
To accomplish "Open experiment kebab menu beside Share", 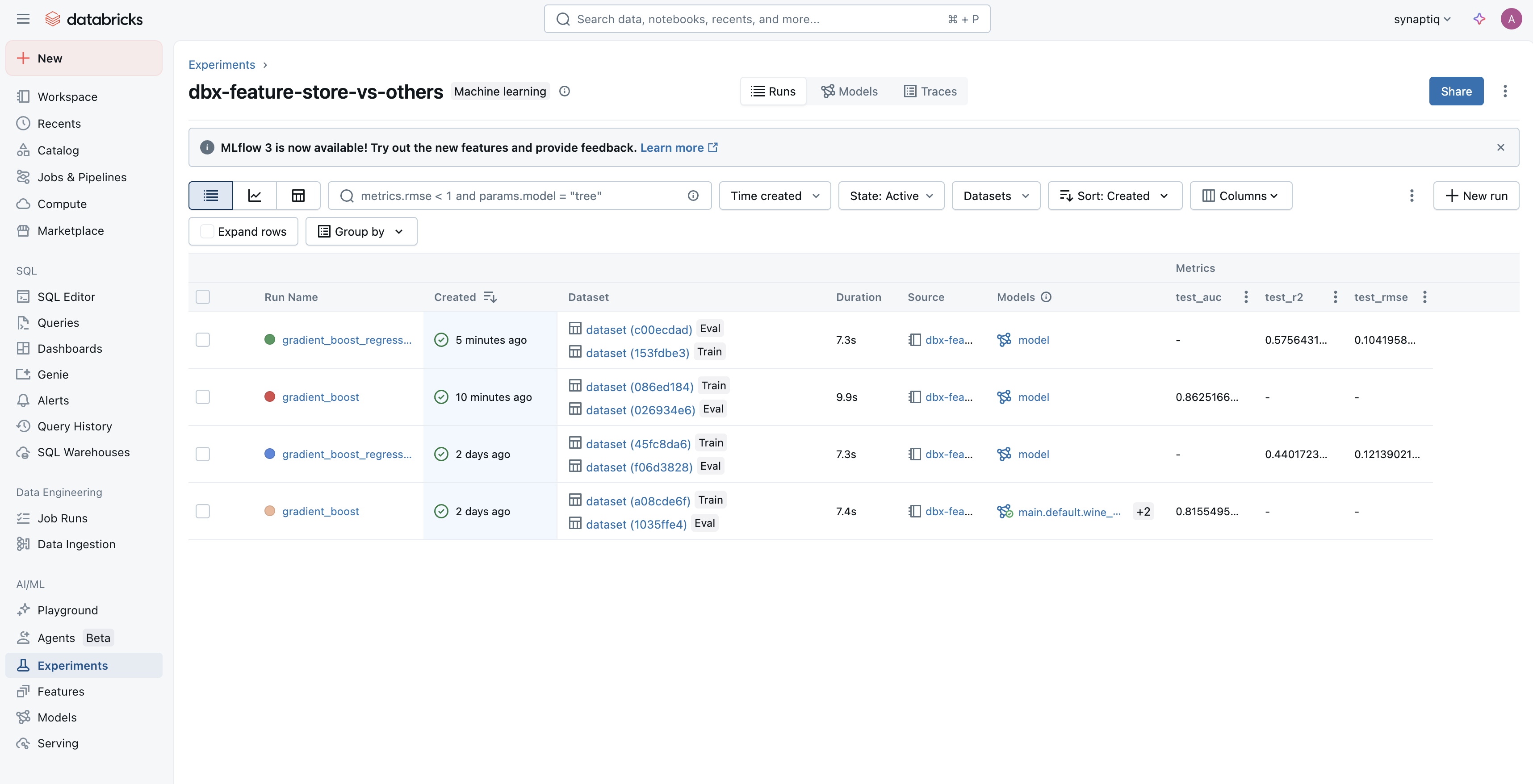I will pyautogui.click(x=1505, y=91).
